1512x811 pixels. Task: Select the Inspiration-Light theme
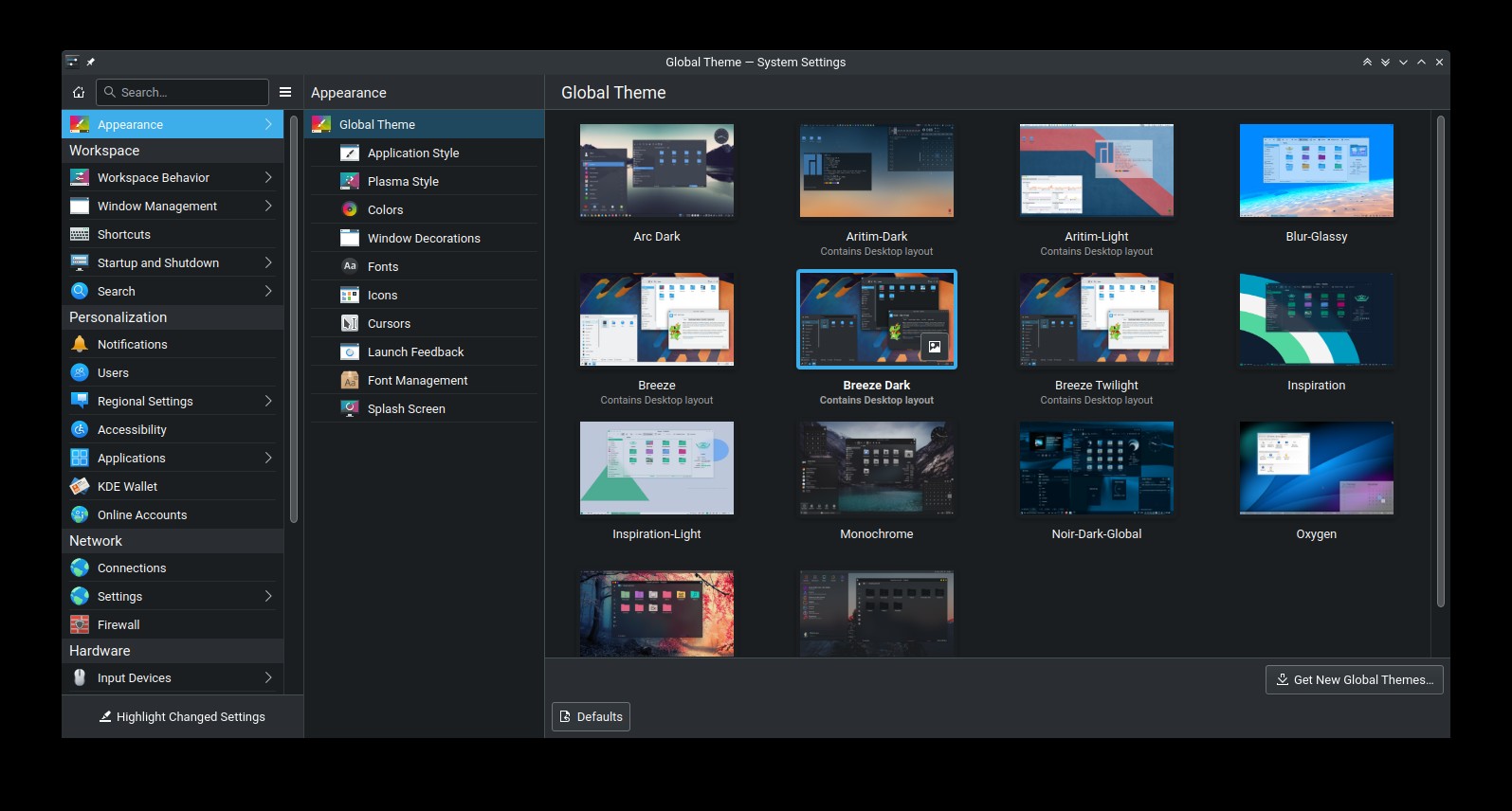tap(657, 468)
